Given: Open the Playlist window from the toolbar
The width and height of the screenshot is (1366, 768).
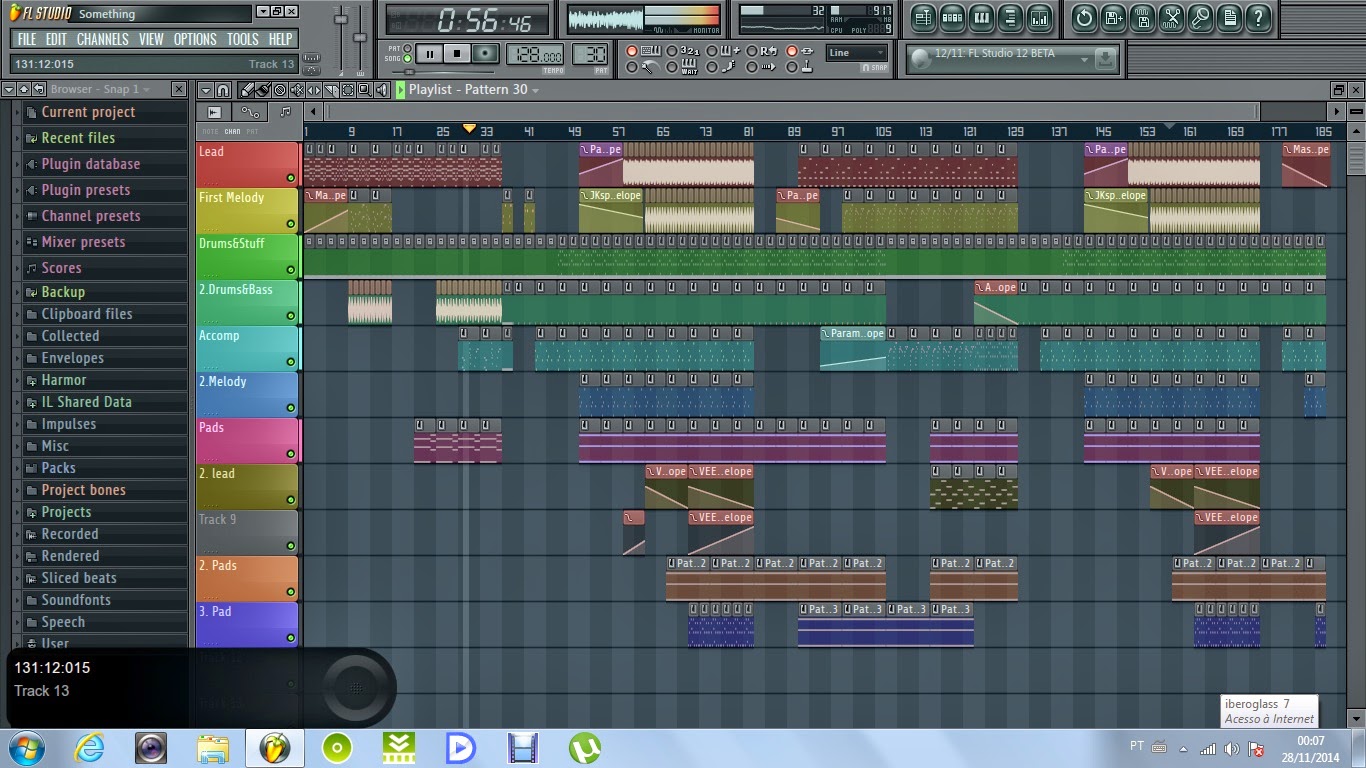Looking at the screenshot, I should pyautogui.click(x=923, y=18).
